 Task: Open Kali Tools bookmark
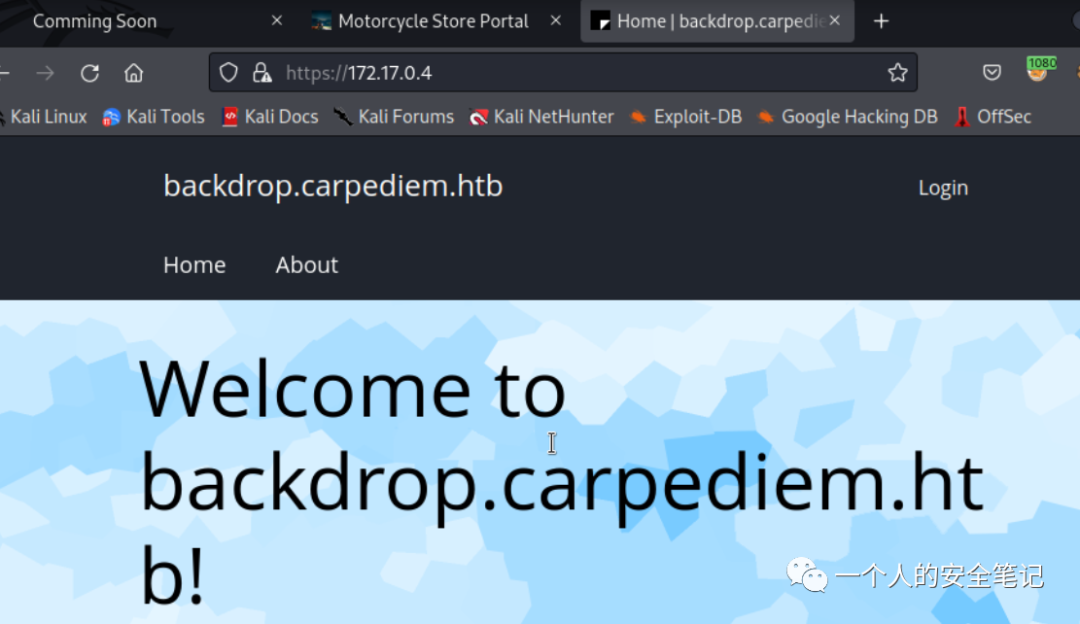[154, 116]
